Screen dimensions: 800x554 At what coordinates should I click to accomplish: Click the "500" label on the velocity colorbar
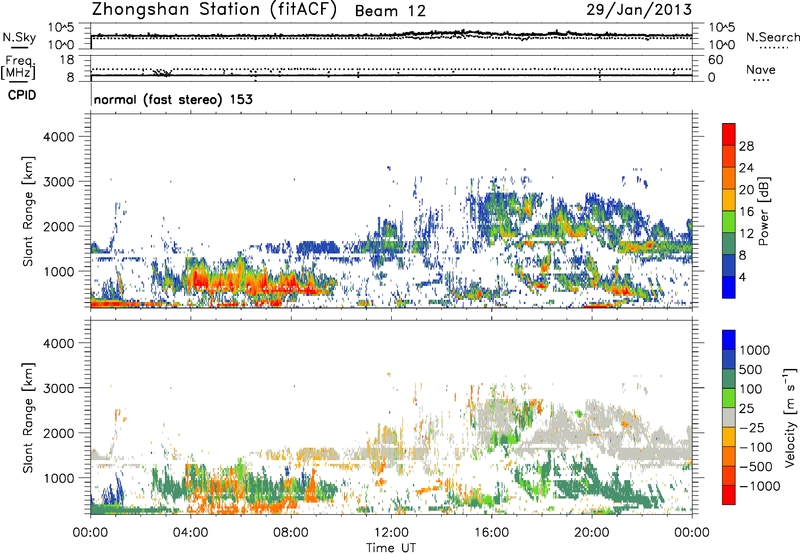(x=751, y=369)
